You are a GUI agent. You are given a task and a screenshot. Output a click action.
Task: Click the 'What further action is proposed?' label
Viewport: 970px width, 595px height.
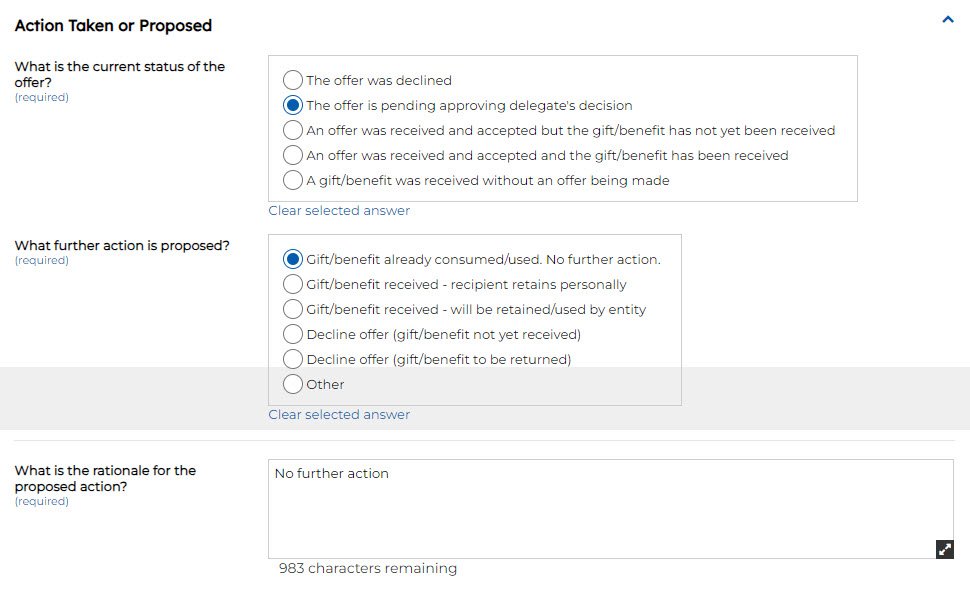click(x=122, y=246)
